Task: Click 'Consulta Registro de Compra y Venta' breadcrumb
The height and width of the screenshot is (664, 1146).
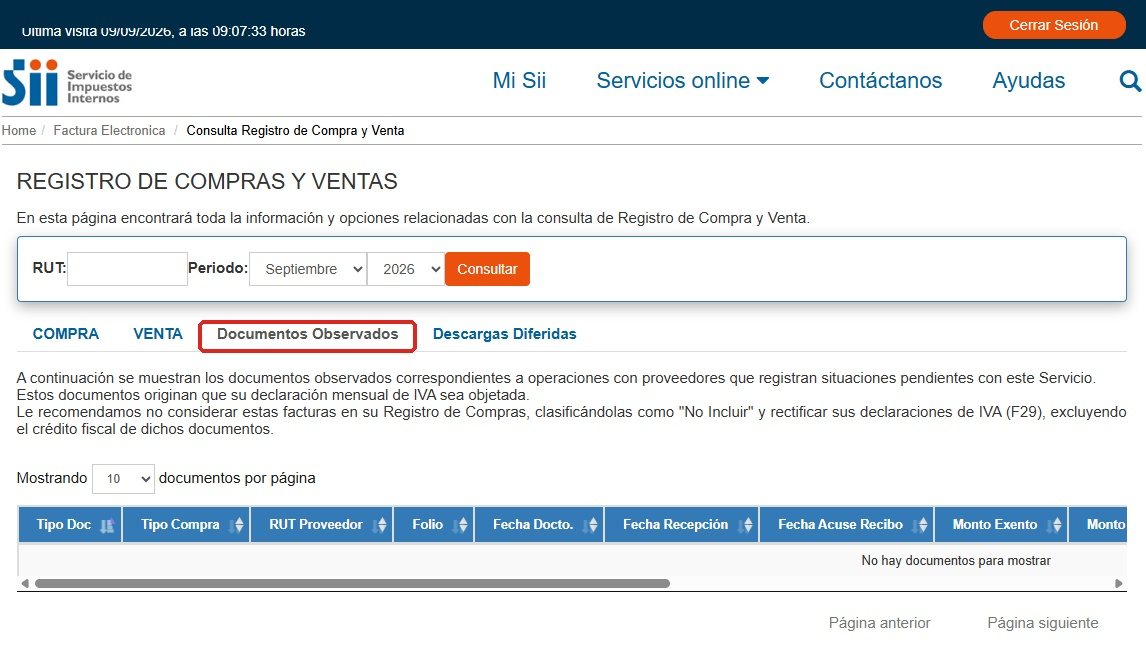Action: coord(295,130)
